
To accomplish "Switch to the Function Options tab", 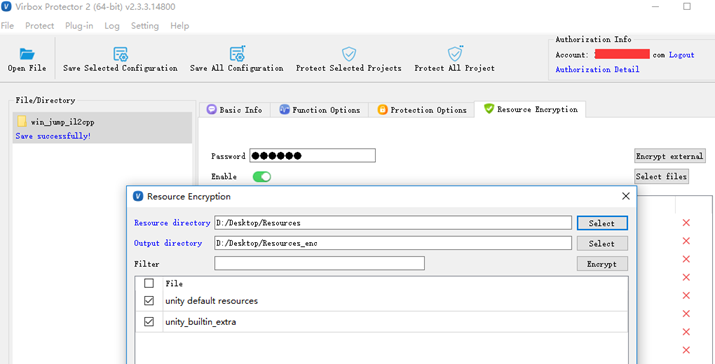I will [x=320, y=110].
